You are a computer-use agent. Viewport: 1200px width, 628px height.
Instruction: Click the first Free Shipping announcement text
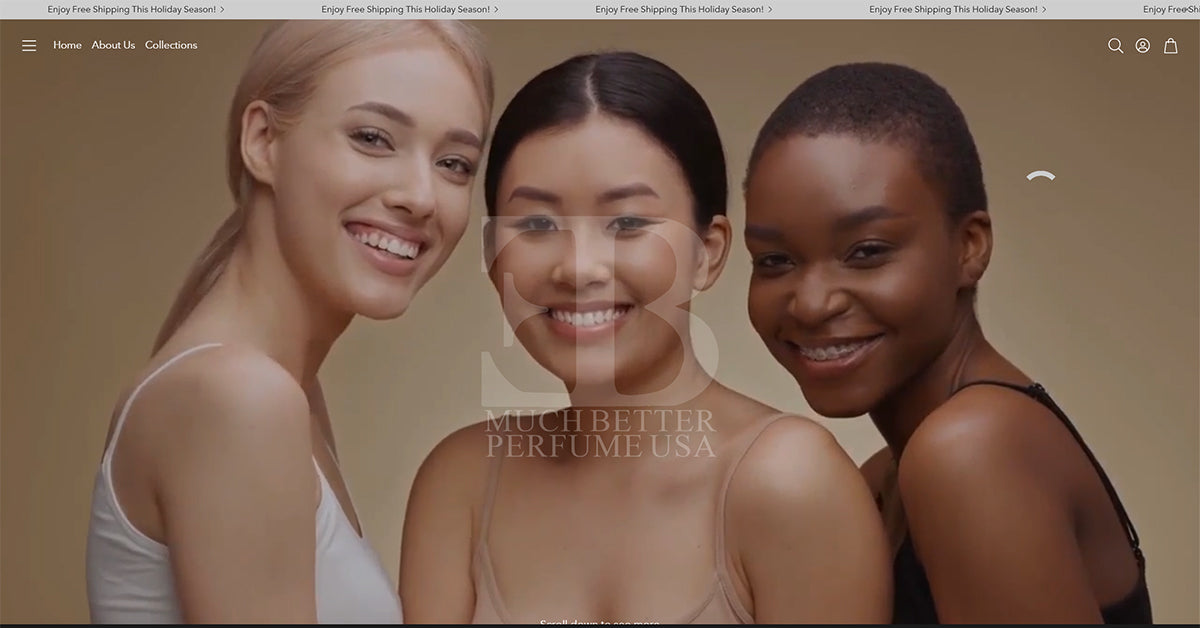[131, 10]
